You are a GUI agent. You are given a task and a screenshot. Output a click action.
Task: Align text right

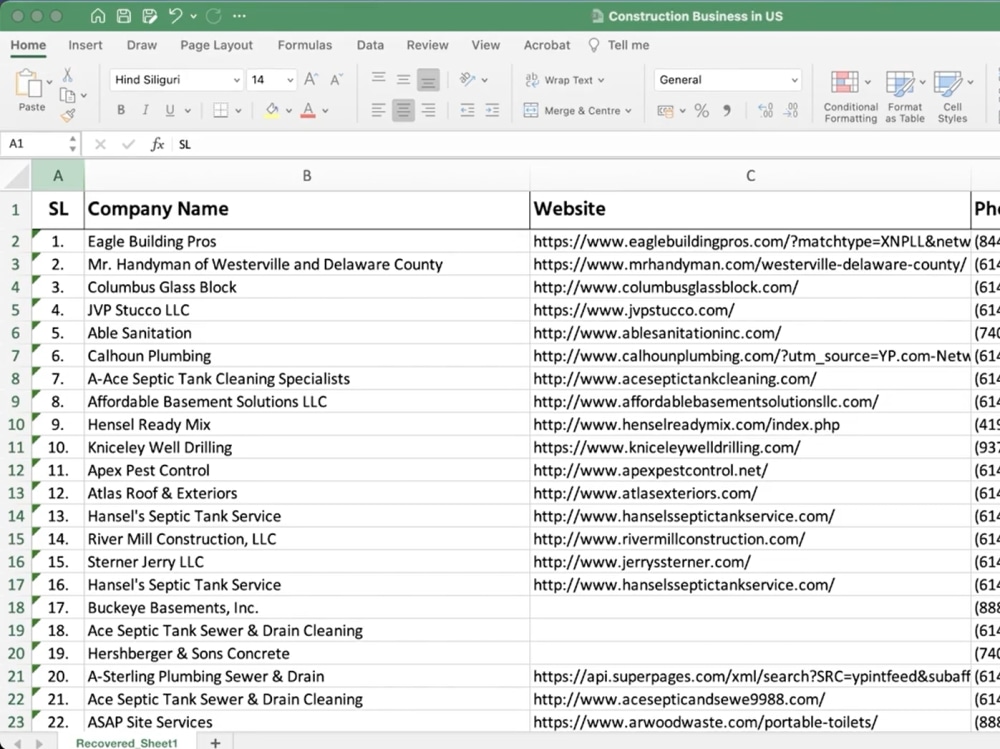click(428, 110)
